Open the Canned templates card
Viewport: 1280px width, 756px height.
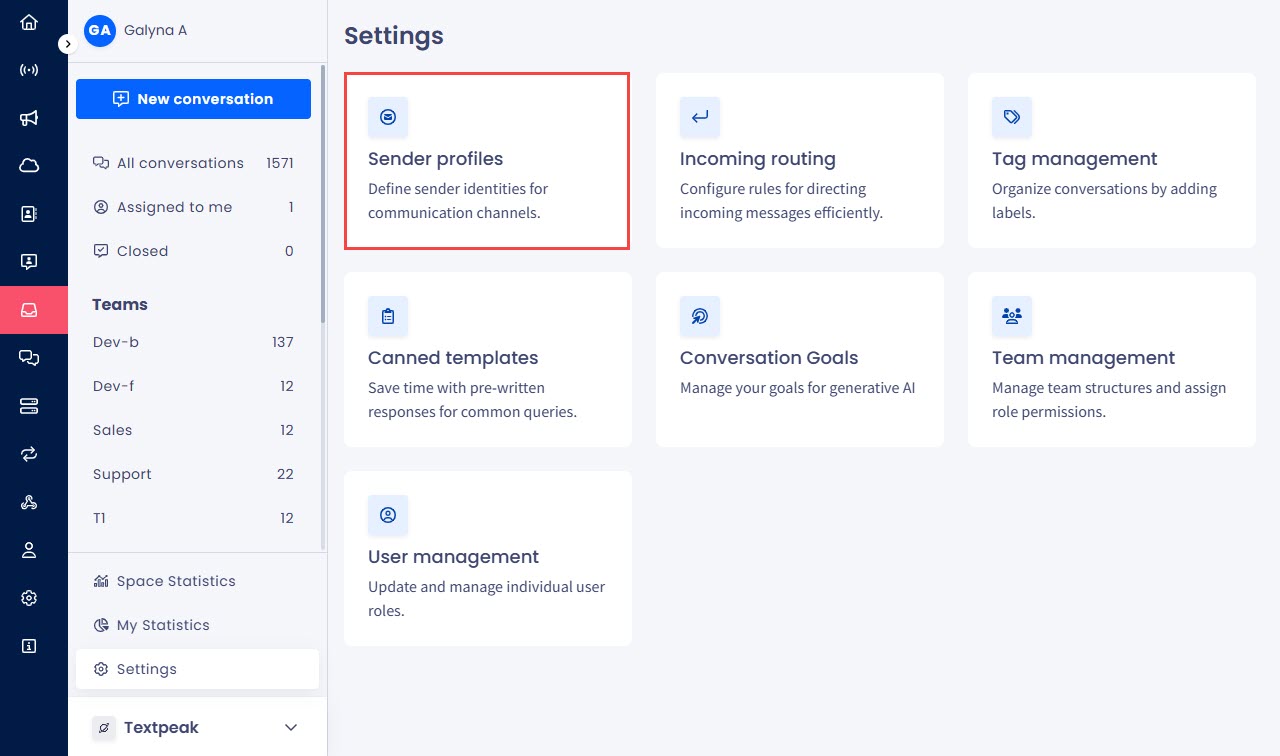click(x=488, y=359)
